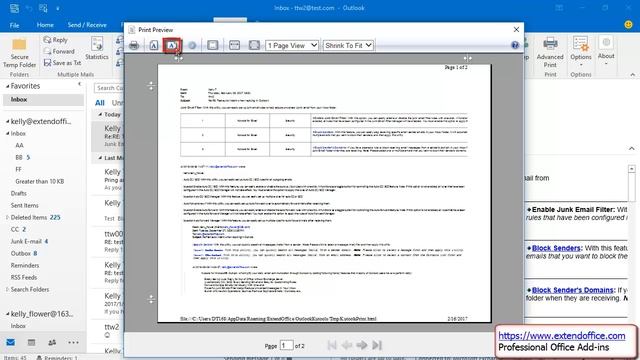The image size is (640, 360).
Task: Open more navigation options ellipsis
Action: tap(73, 342)
